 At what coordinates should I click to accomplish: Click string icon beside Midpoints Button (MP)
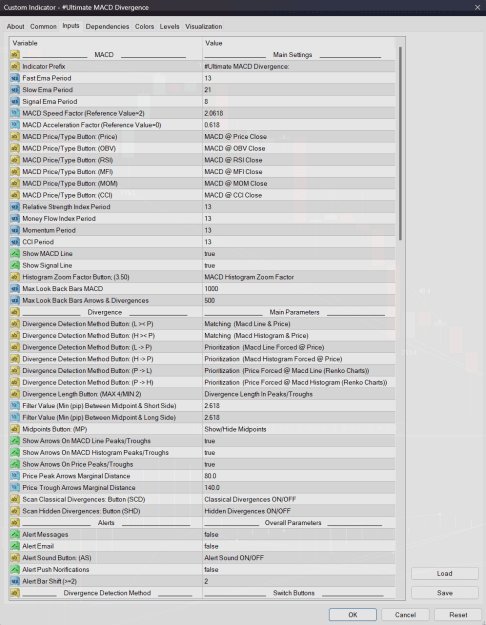(15, 429)
